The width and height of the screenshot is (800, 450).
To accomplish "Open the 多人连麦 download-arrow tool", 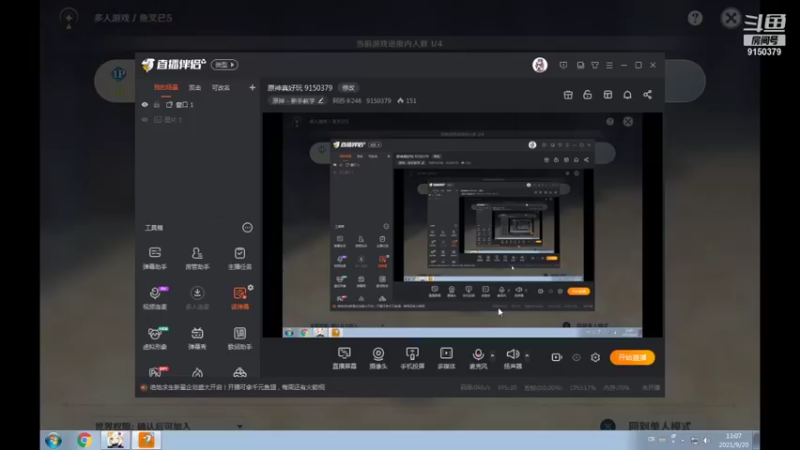I will [197, 297].
